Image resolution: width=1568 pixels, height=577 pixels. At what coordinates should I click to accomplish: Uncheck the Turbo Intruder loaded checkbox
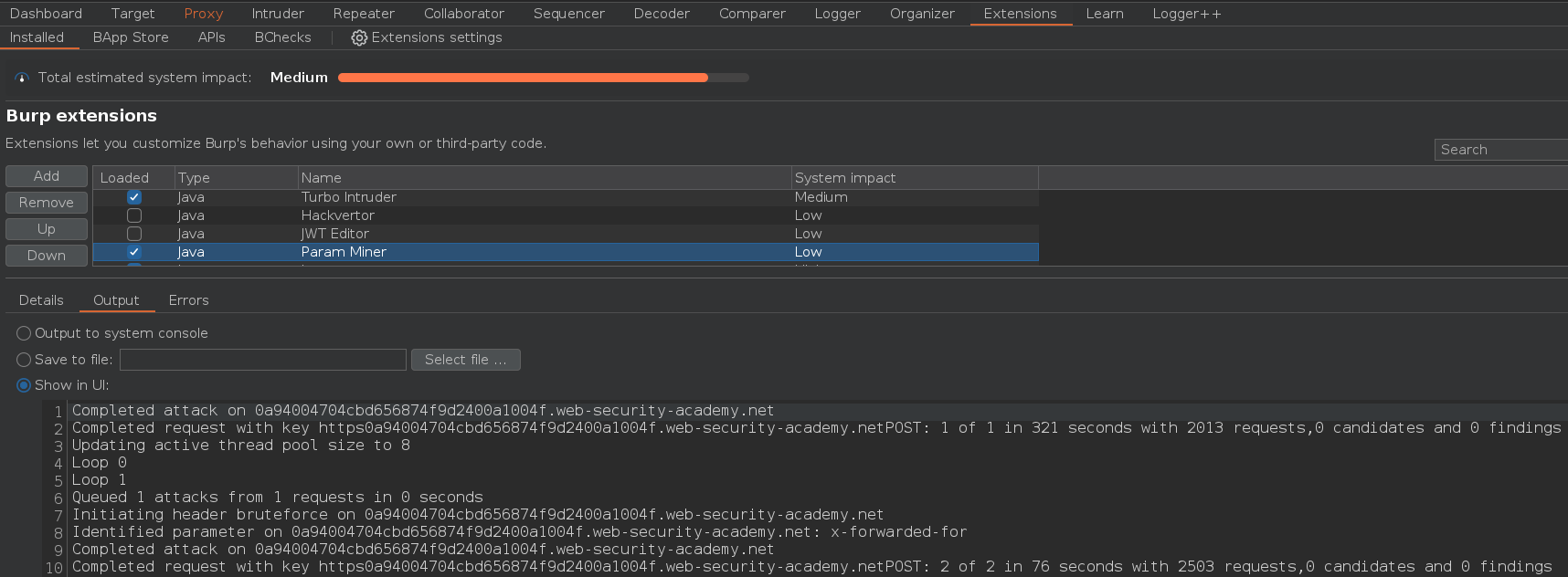(x=134, y=197)
